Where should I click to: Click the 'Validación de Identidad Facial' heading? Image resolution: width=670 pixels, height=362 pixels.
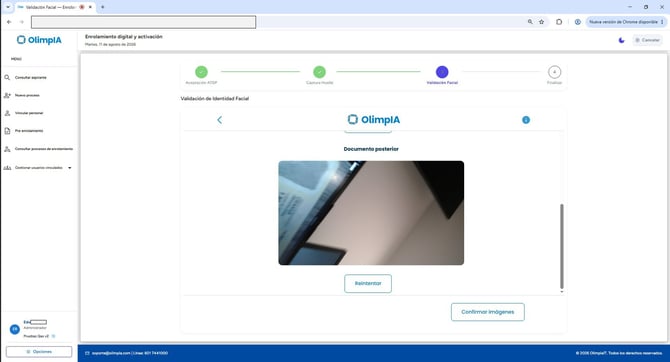click(x=215, y=98)
